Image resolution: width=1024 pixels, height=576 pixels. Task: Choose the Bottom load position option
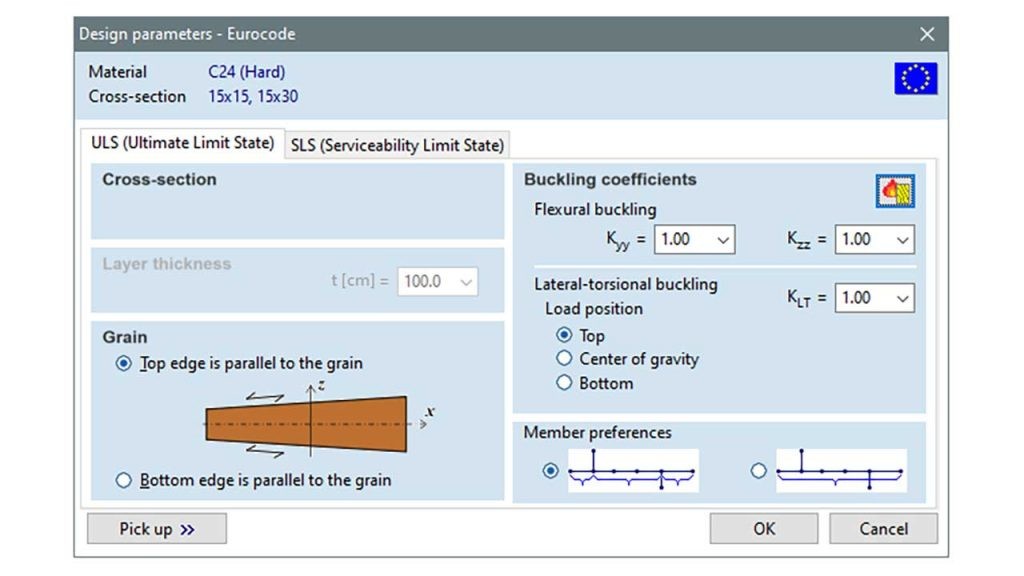click(x=564, y=383)
